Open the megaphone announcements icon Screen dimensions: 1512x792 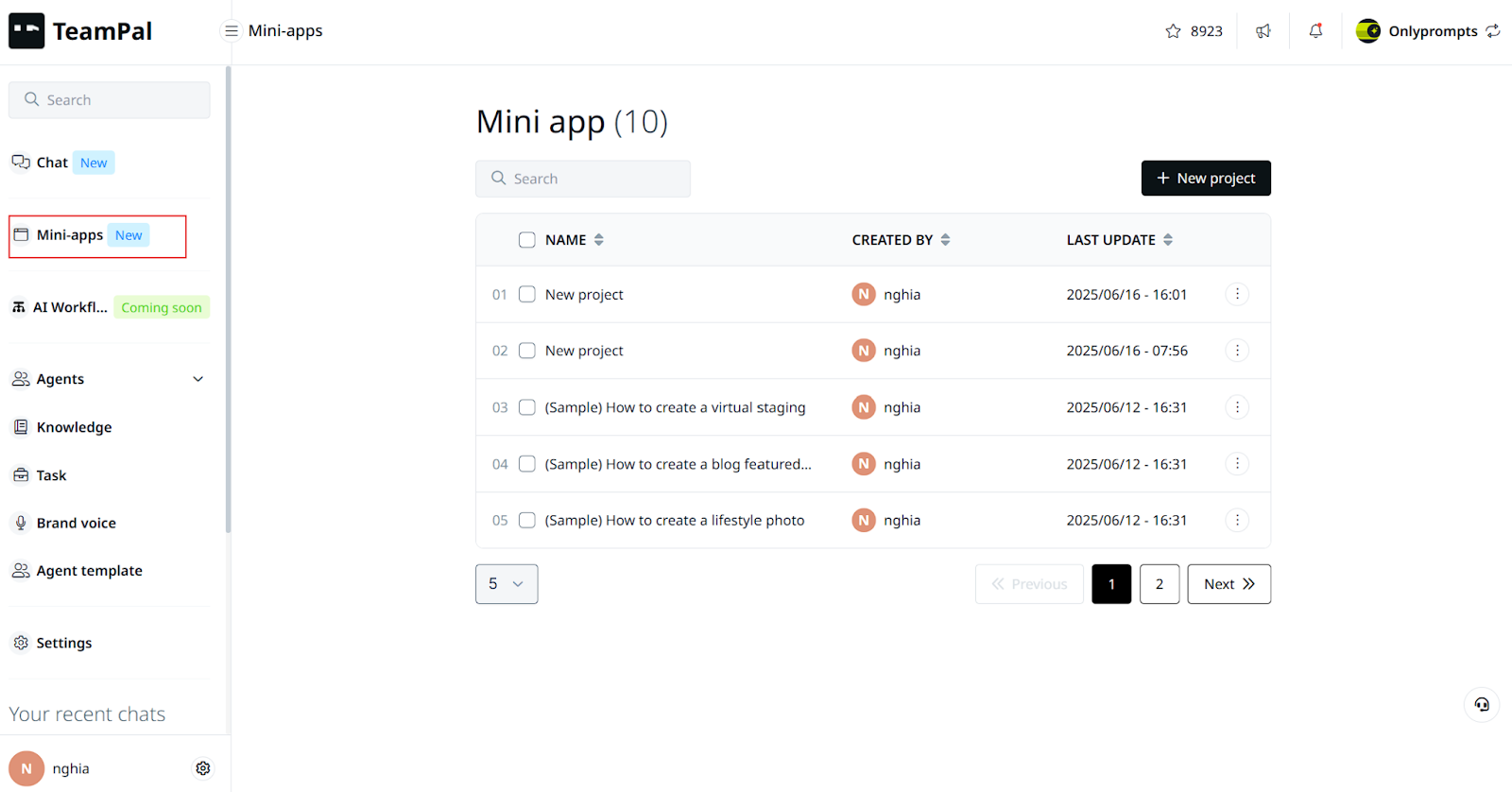coord(1263,31)
